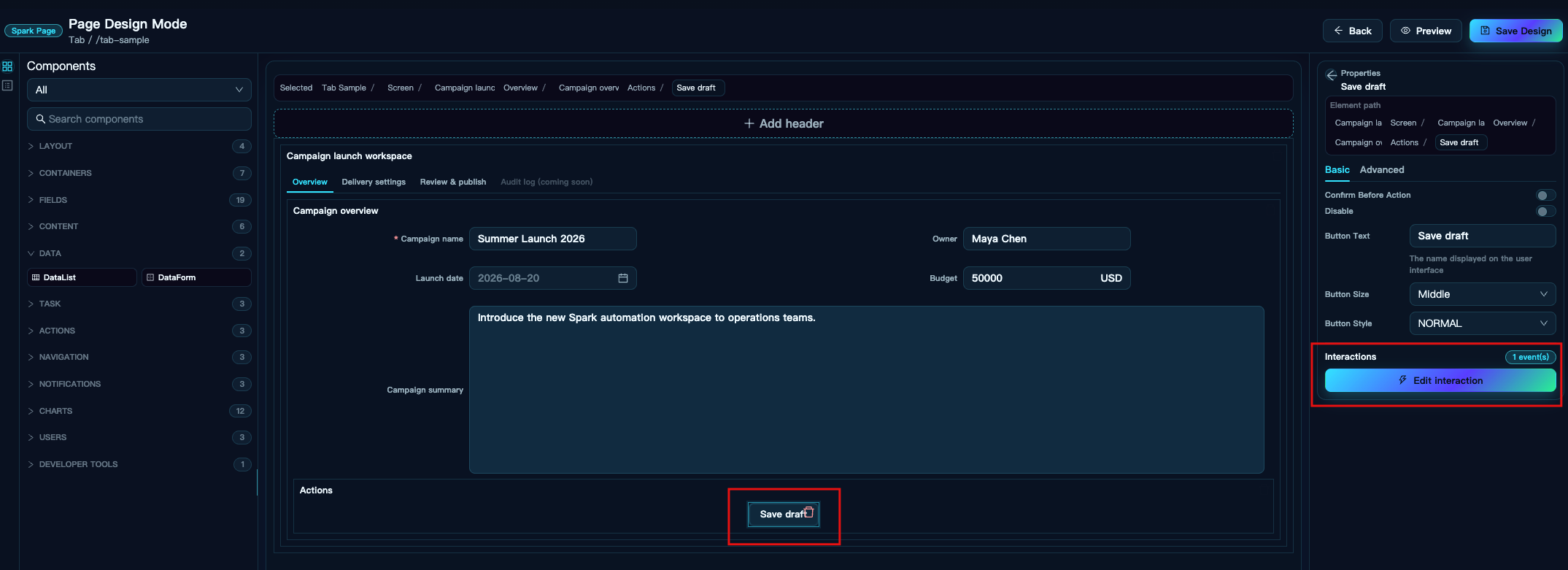Open the Button Size dropdown
Viewport: 1568px width, 570px height.
tap(1482, 294)
